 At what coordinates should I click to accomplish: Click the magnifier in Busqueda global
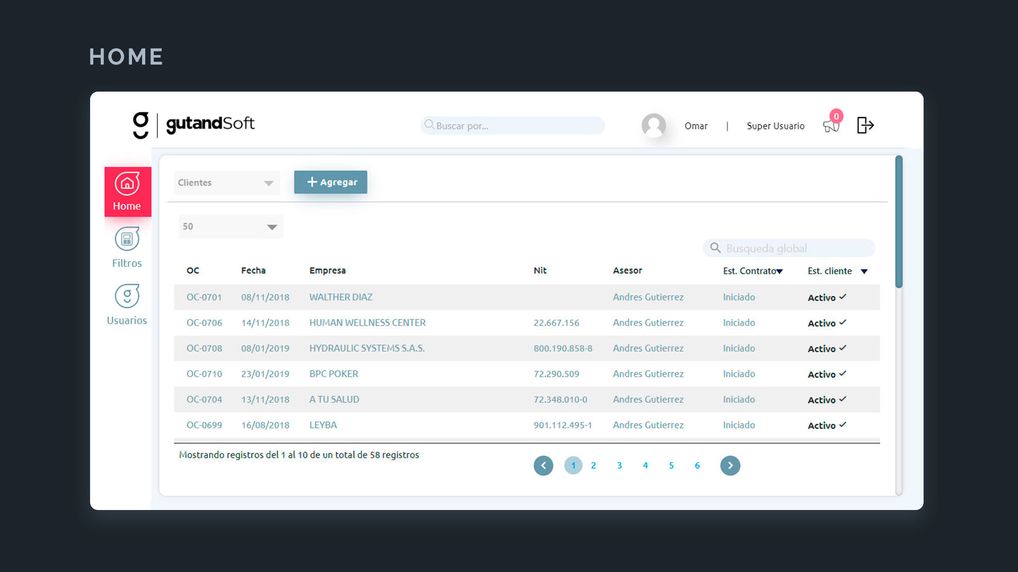point(715,248)
